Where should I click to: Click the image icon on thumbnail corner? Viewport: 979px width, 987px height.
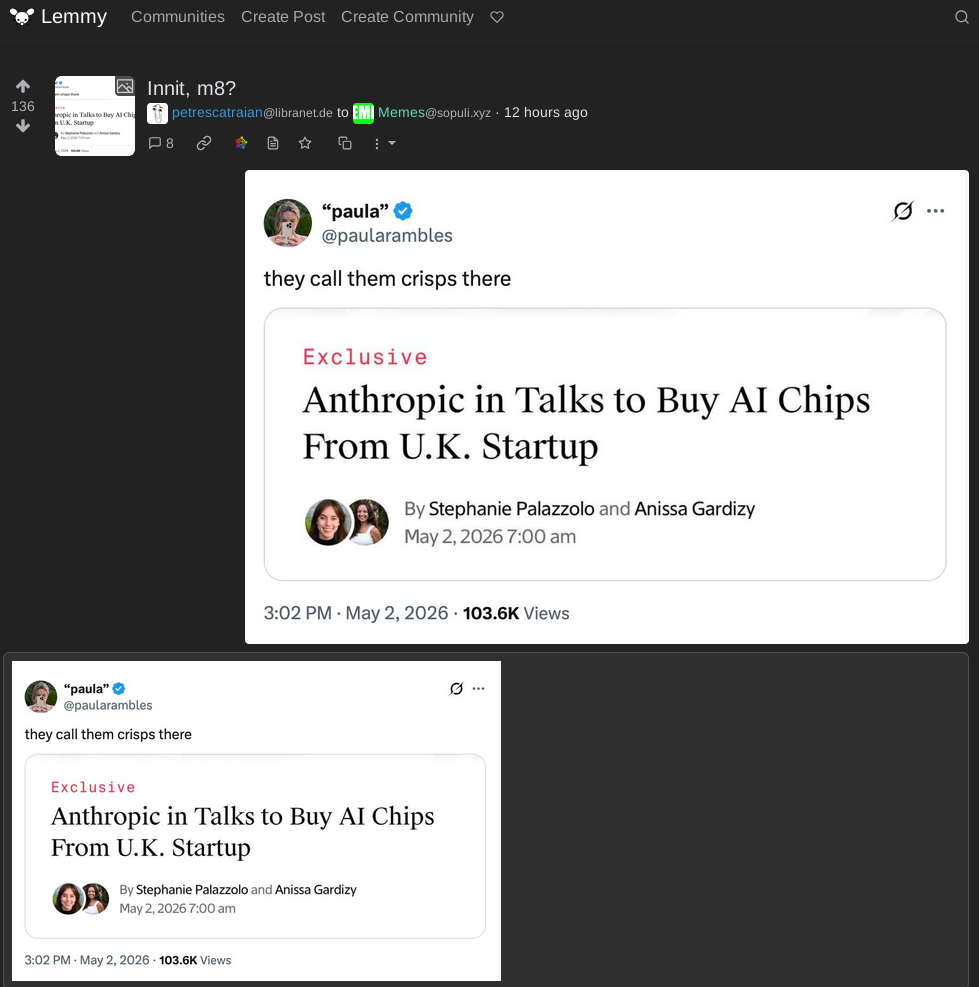pyautogui.click(x=125, y=86)
